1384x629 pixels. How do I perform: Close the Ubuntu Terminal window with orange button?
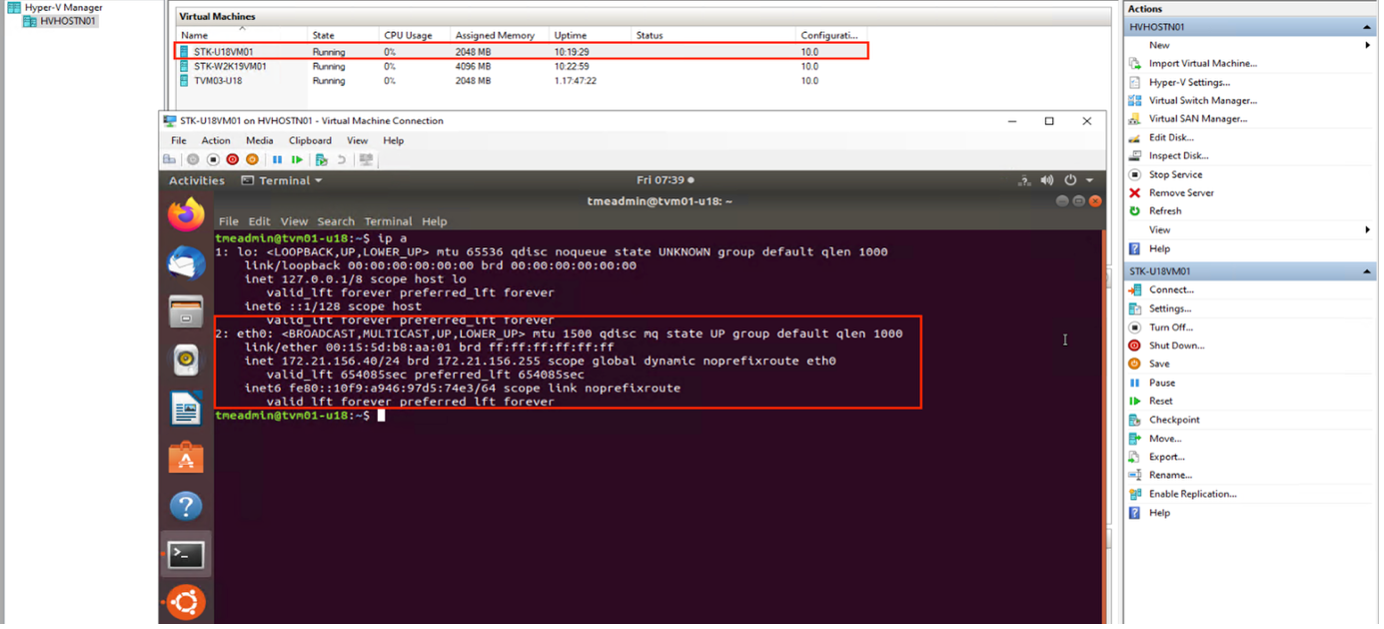[x=1095, y=201]
